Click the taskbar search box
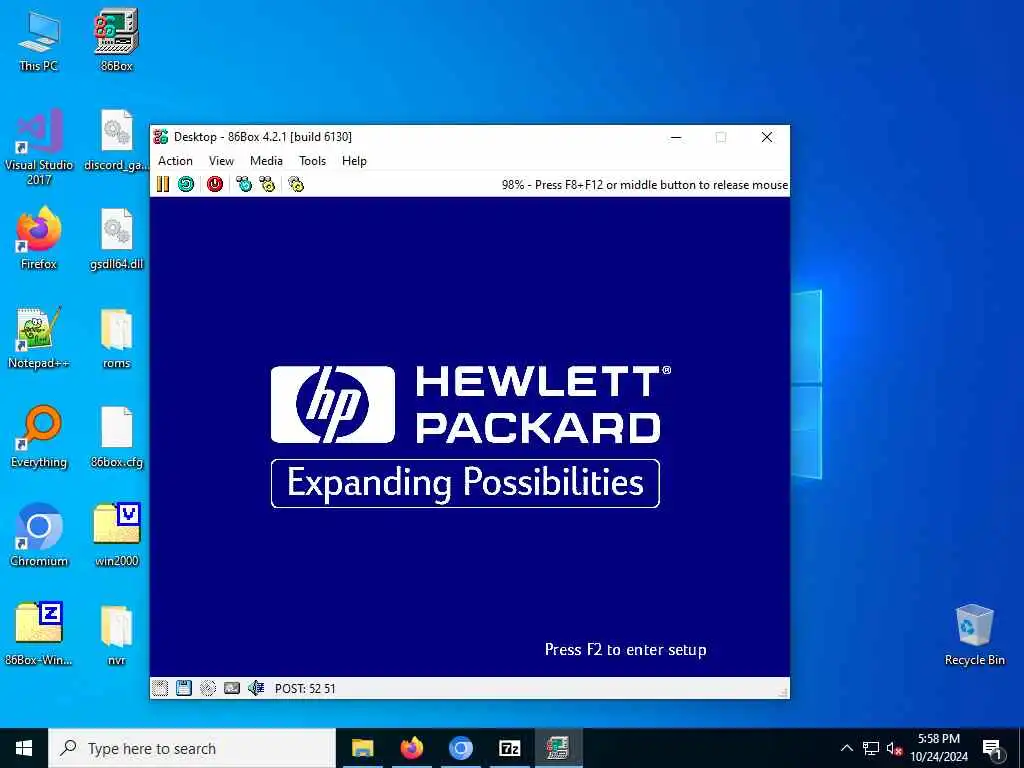This screenshot has height=768, width=1024. pos(192,748)
